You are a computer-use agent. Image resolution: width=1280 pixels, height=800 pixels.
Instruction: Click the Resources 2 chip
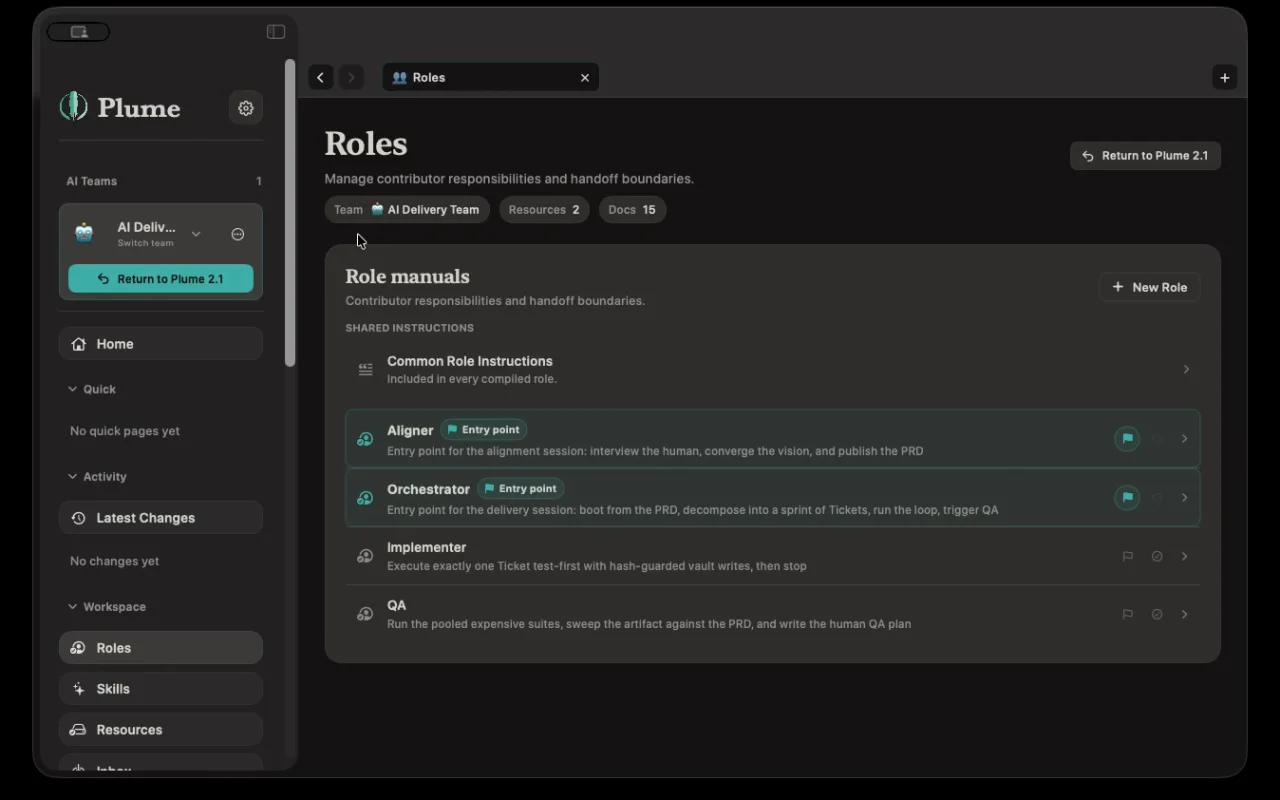(544, 210)
